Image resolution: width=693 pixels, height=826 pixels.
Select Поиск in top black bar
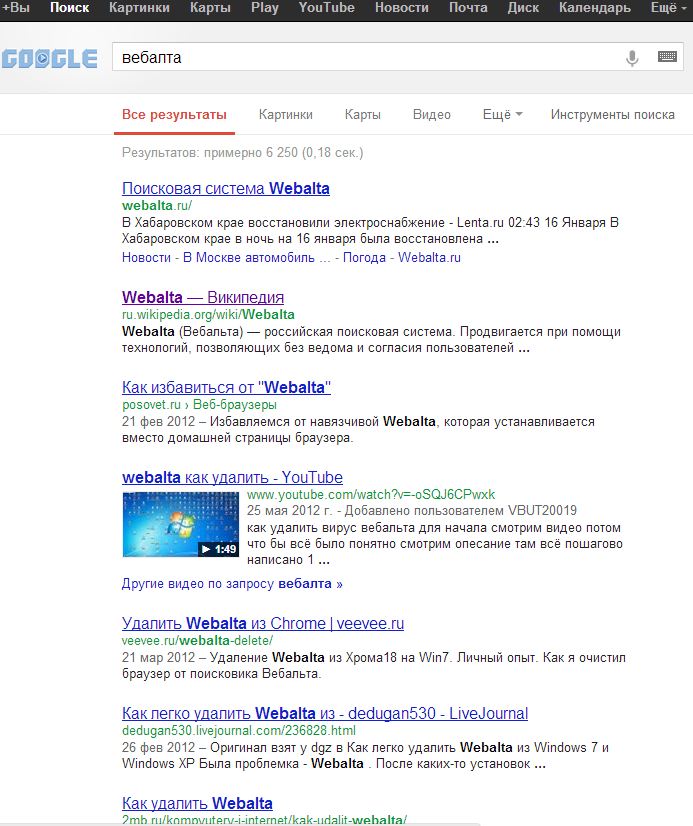(x=70, y=8)
